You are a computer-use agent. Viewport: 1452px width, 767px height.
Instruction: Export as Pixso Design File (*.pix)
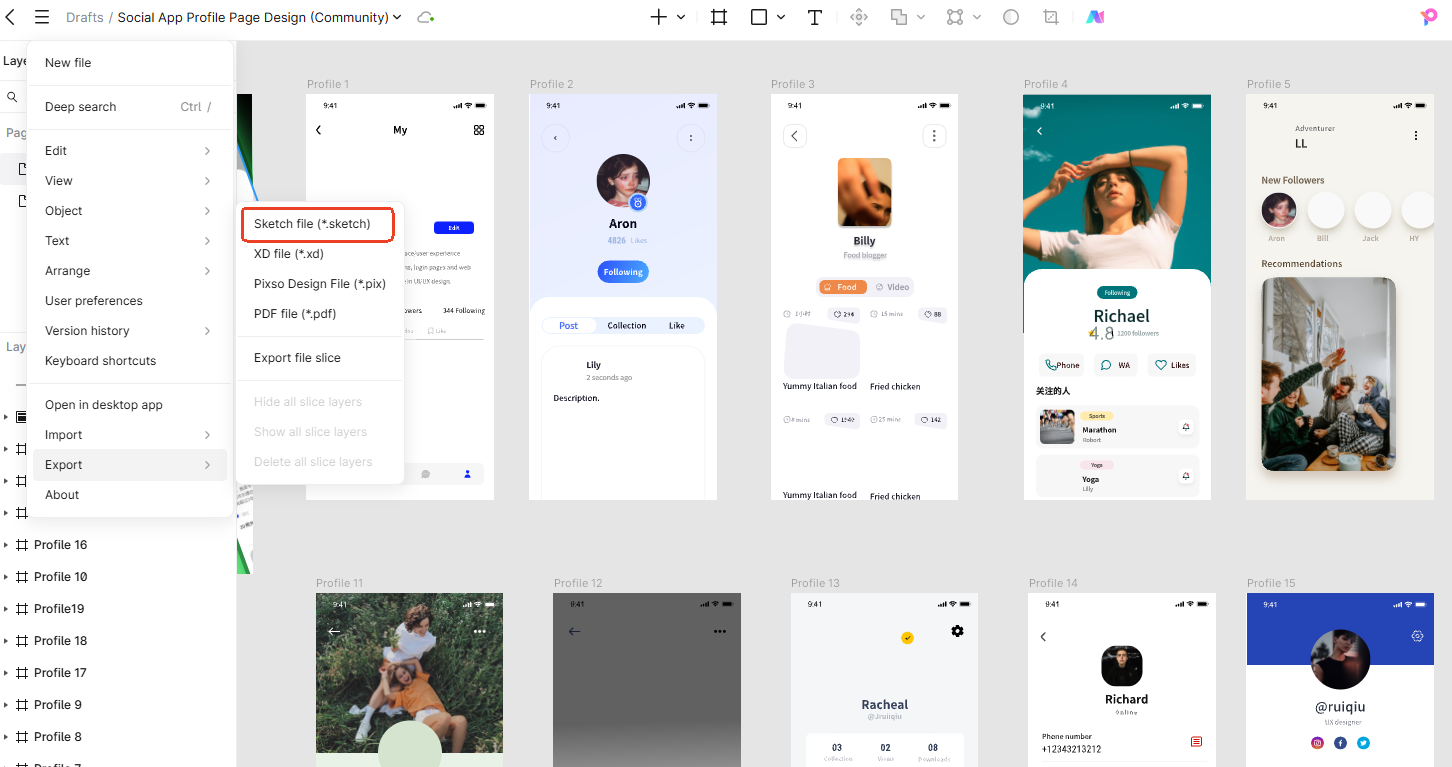319,284
